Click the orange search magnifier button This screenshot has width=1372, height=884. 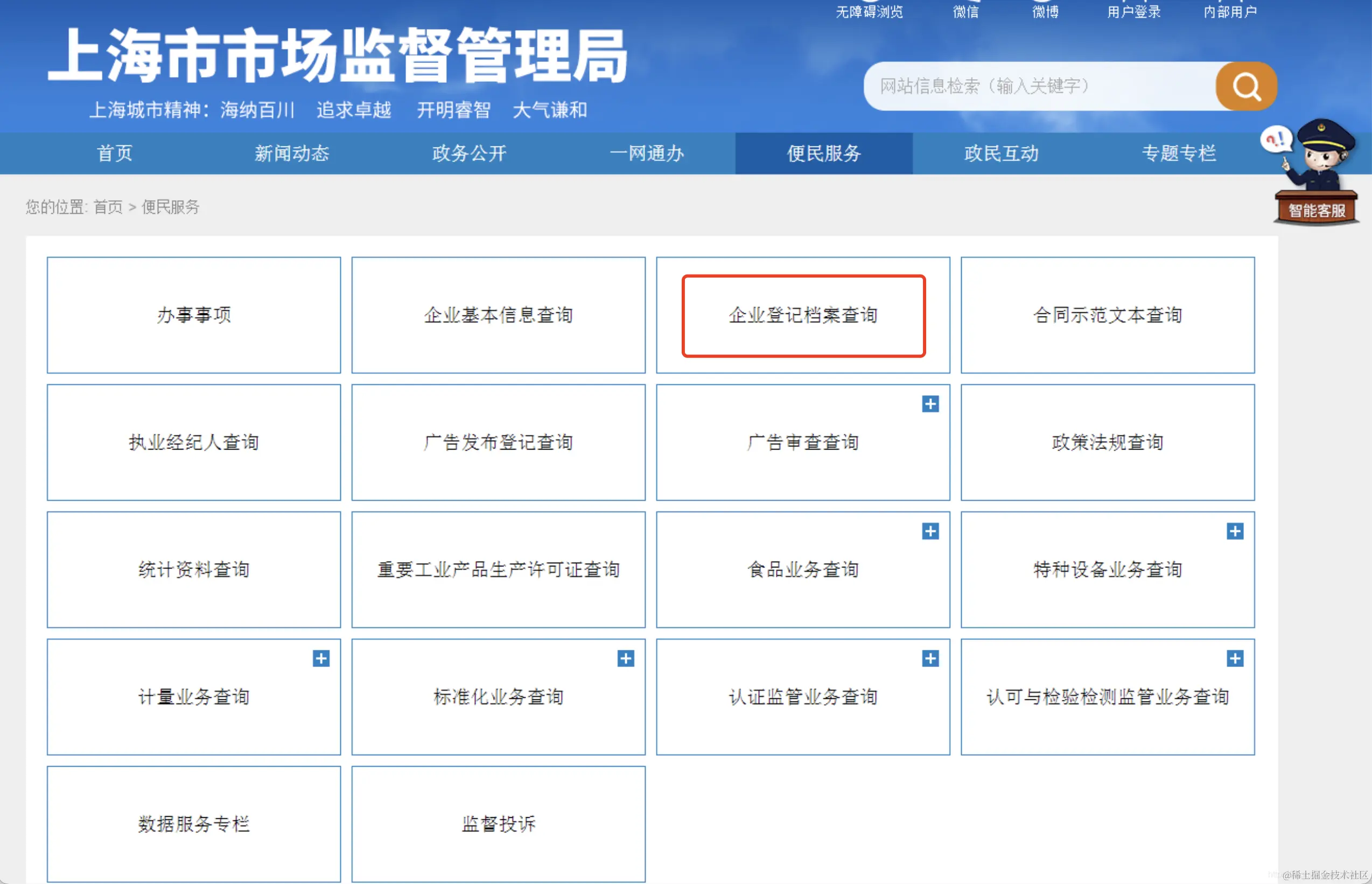[1245, 86]
